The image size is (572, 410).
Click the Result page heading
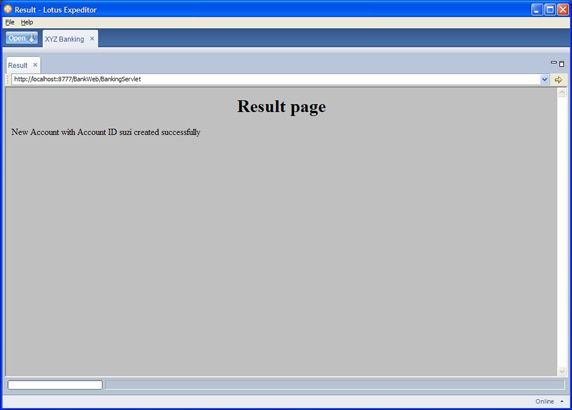[x=282, y=107]
